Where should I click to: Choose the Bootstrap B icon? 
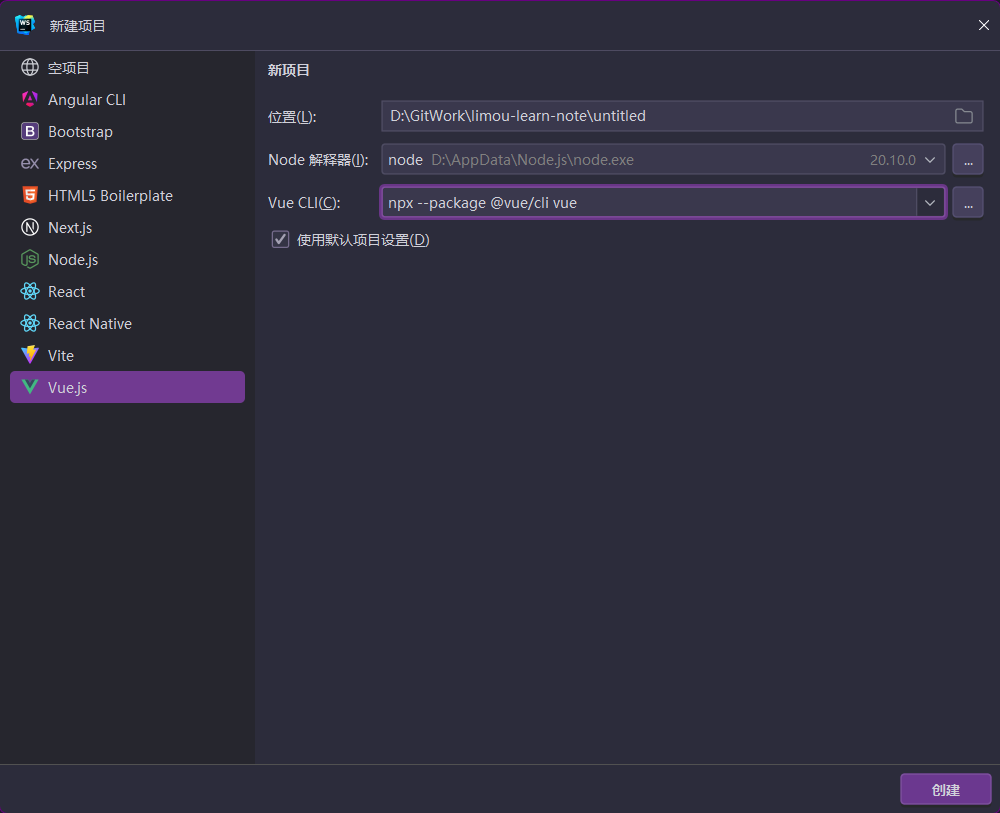30,132
